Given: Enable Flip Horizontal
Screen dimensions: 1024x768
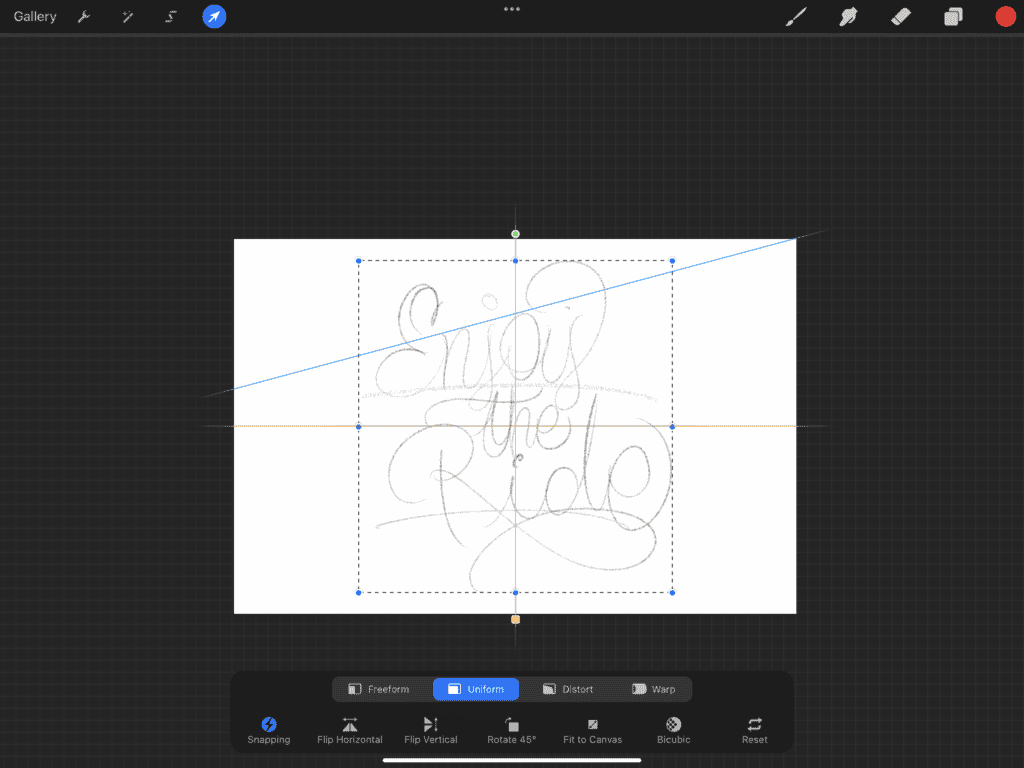Looking at the screenshot, I should pyautogui.click(x=349, y=729).
